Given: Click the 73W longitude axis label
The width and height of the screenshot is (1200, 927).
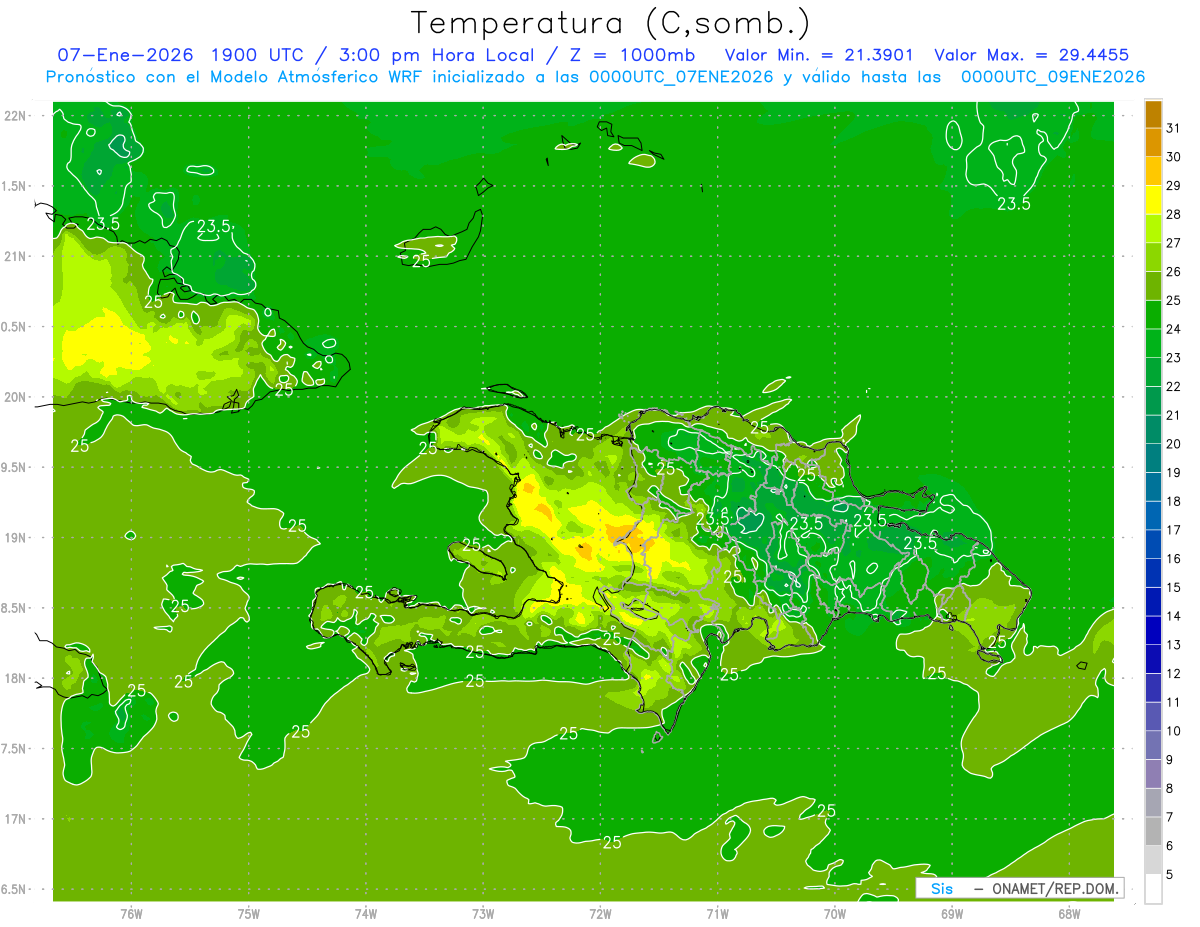Looking at the screenshot, I should pyautogui.click(x=483, y=913).
